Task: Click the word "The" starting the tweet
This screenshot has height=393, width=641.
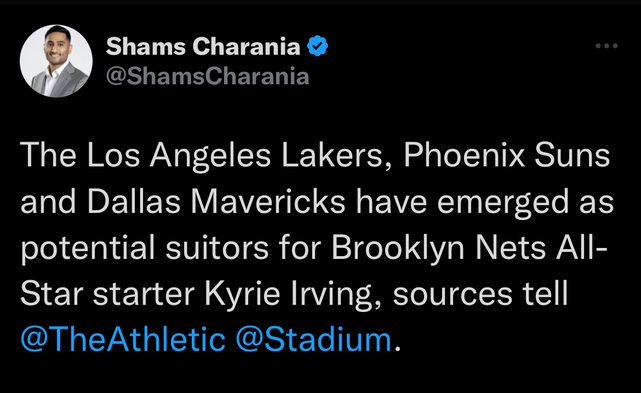Action: coord(48,155)
